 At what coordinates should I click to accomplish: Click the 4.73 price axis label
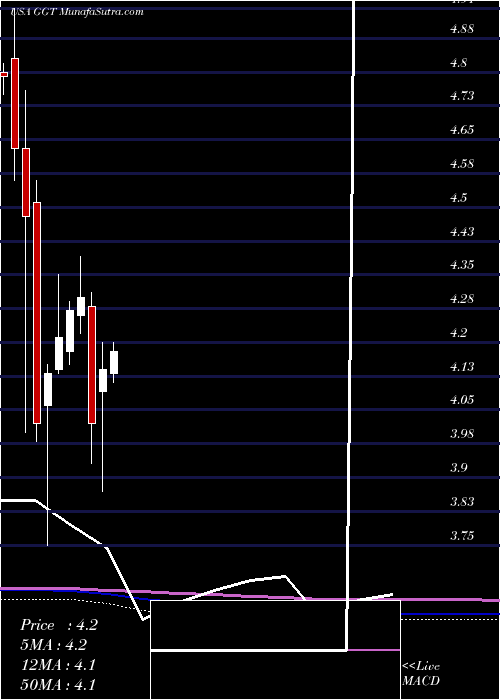pyautogui.click(x=462, y=96)
